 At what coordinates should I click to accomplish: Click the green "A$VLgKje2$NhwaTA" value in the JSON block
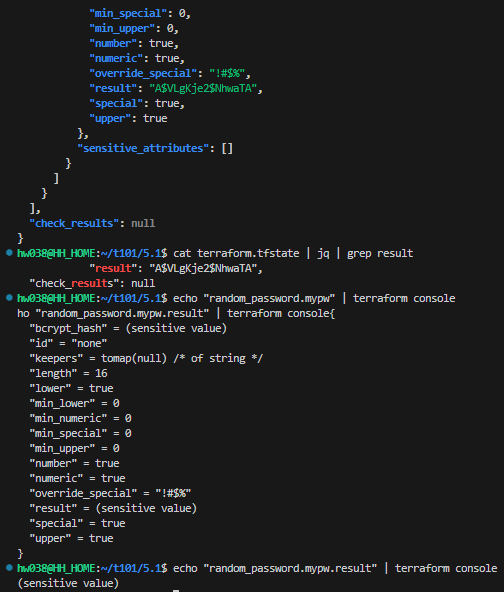(203, 88)
